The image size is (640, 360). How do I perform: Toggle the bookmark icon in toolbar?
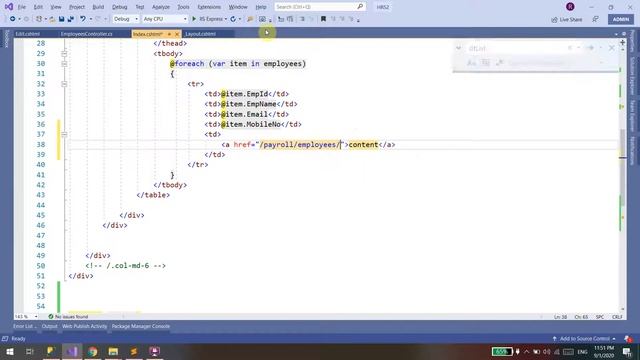tap(323, 19)
